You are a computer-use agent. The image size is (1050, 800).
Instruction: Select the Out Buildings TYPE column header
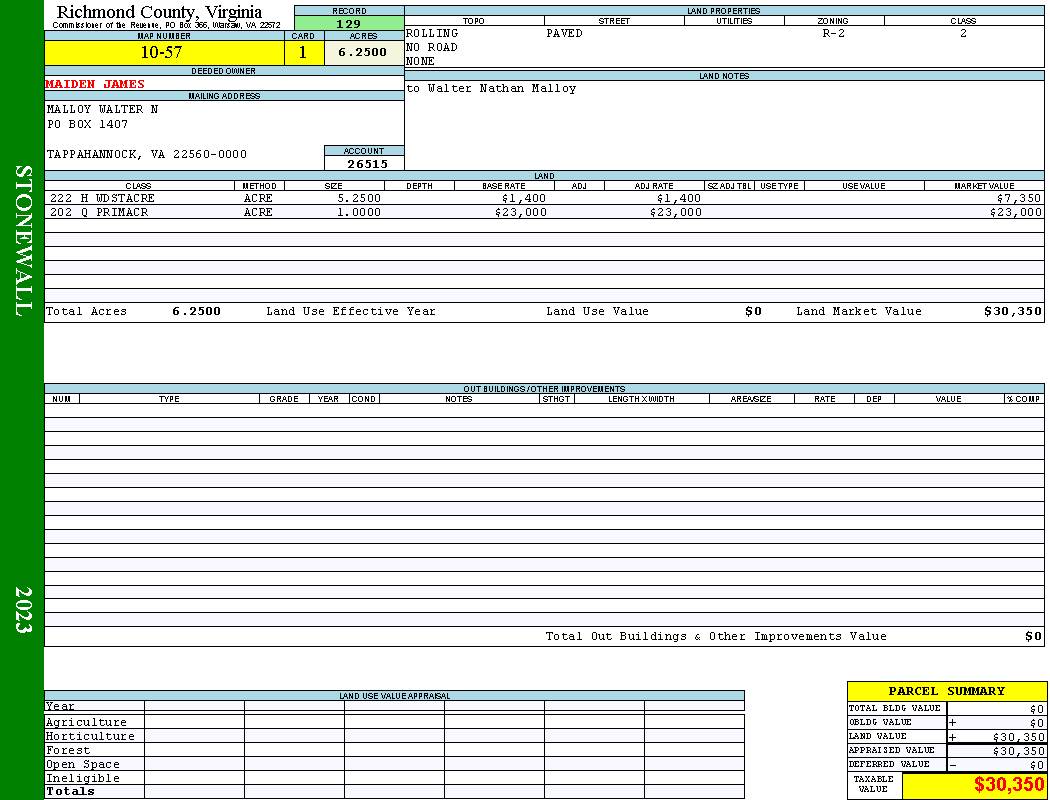(x=169, y=399)
